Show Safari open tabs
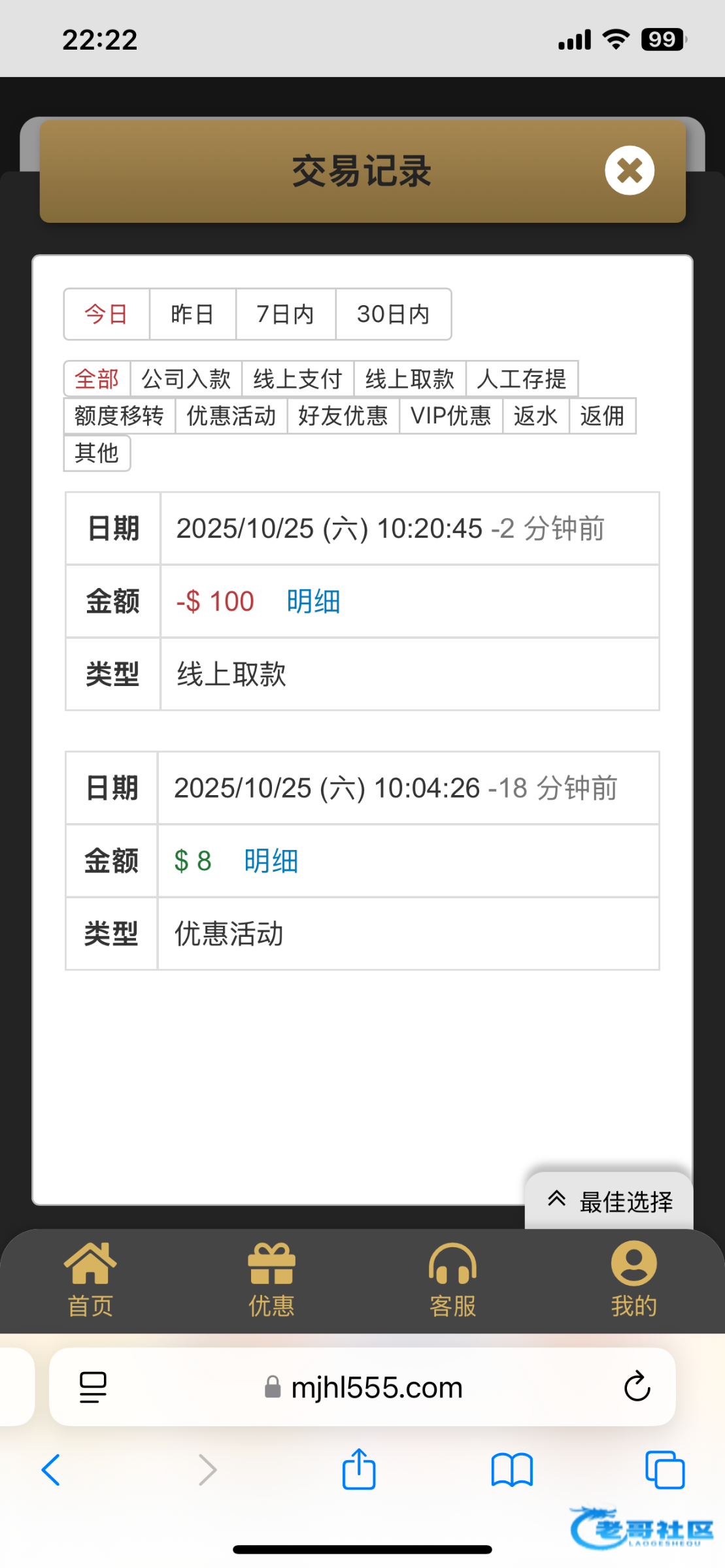This screenshot has width=725, height=1568. coord(664,1470)
